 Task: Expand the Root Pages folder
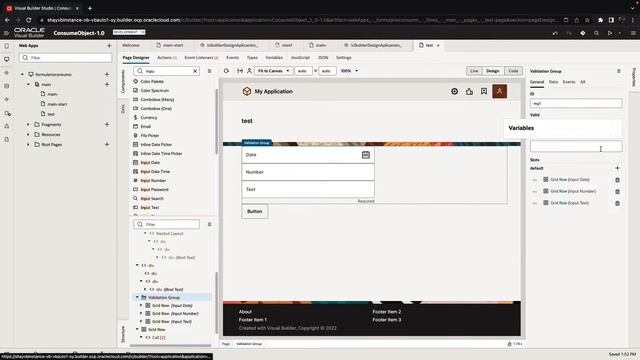[28, 144]
